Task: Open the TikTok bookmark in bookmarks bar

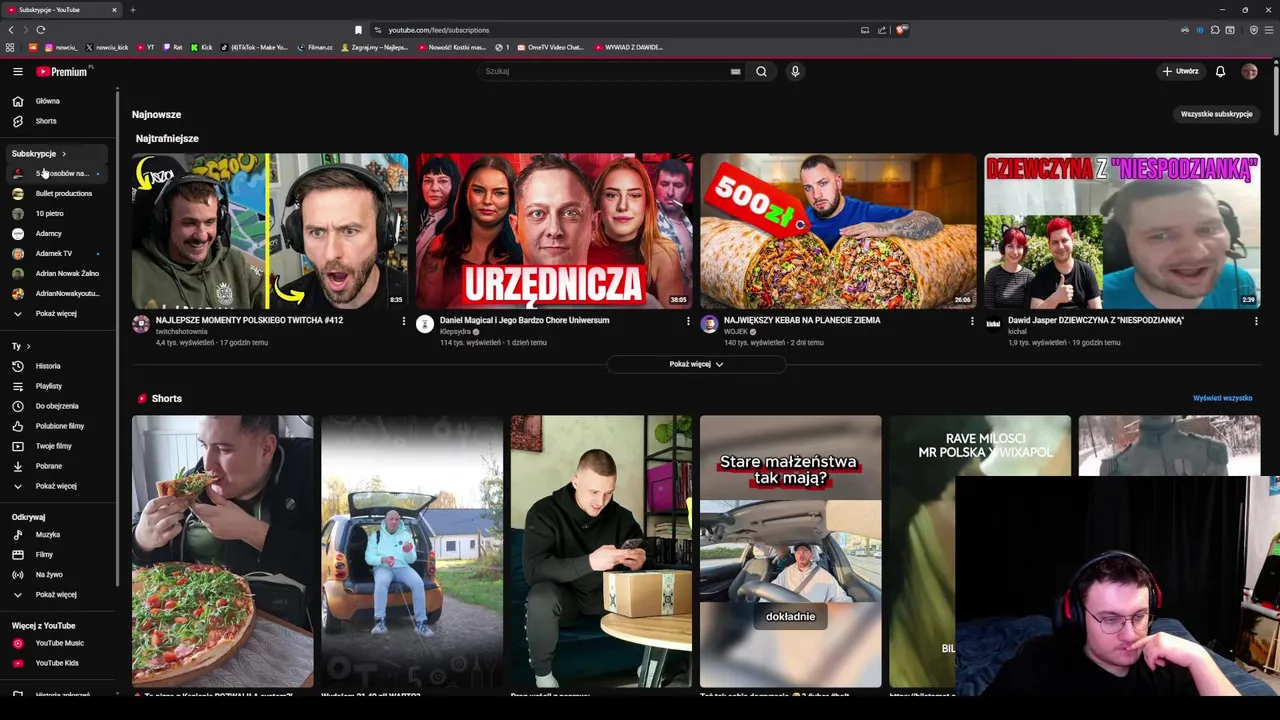Action: click(254, 47)
